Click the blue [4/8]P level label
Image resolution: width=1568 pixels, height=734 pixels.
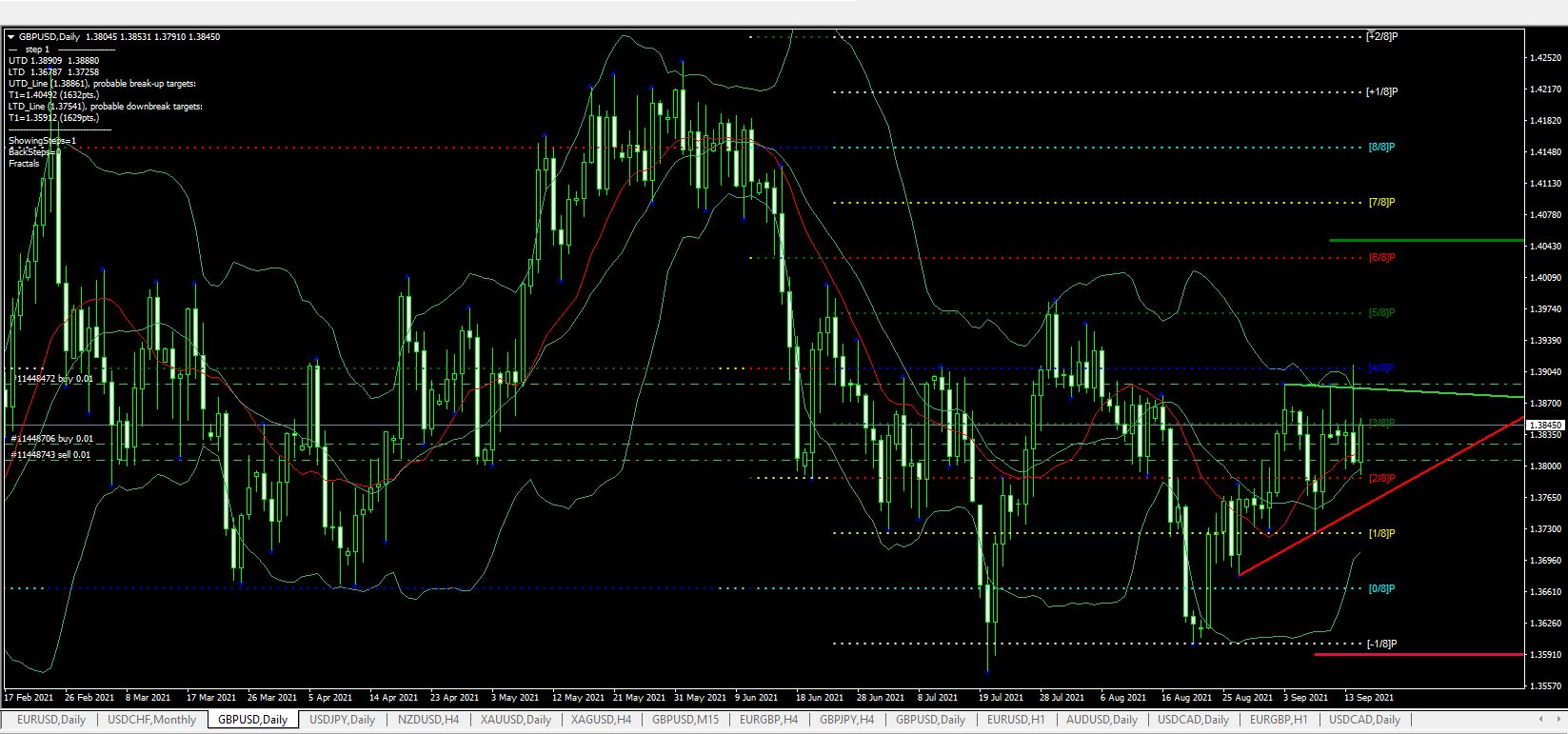pos(1381,368)
